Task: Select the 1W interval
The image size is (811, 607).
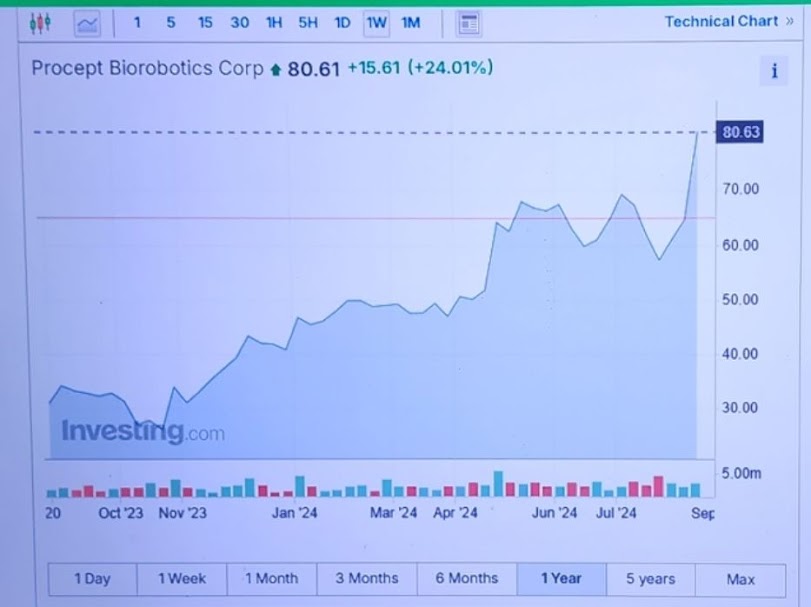Action: tap(376, 23)
